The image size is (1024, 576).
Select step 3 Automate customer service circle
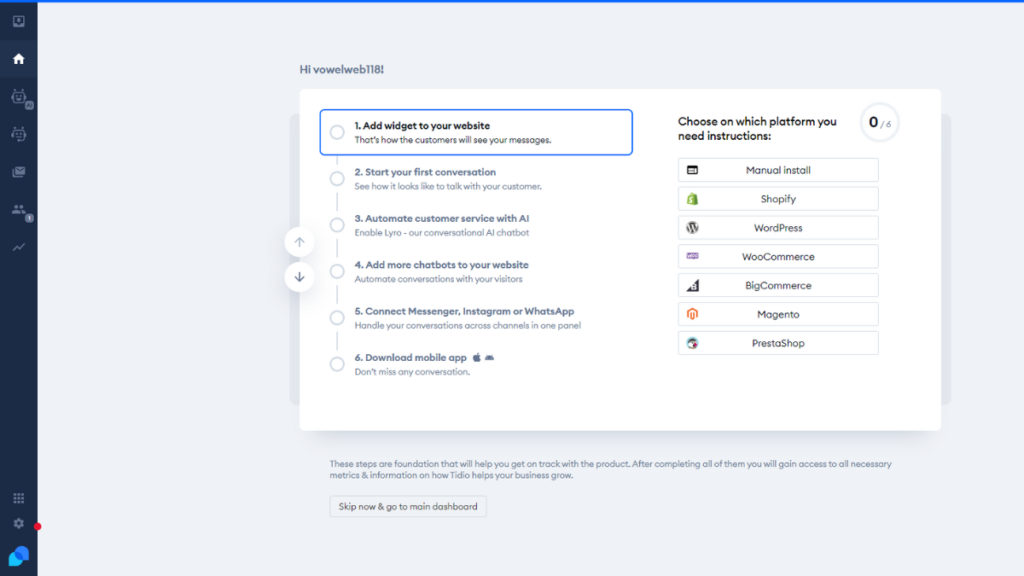pyautogui.click(x=337, y=225)
